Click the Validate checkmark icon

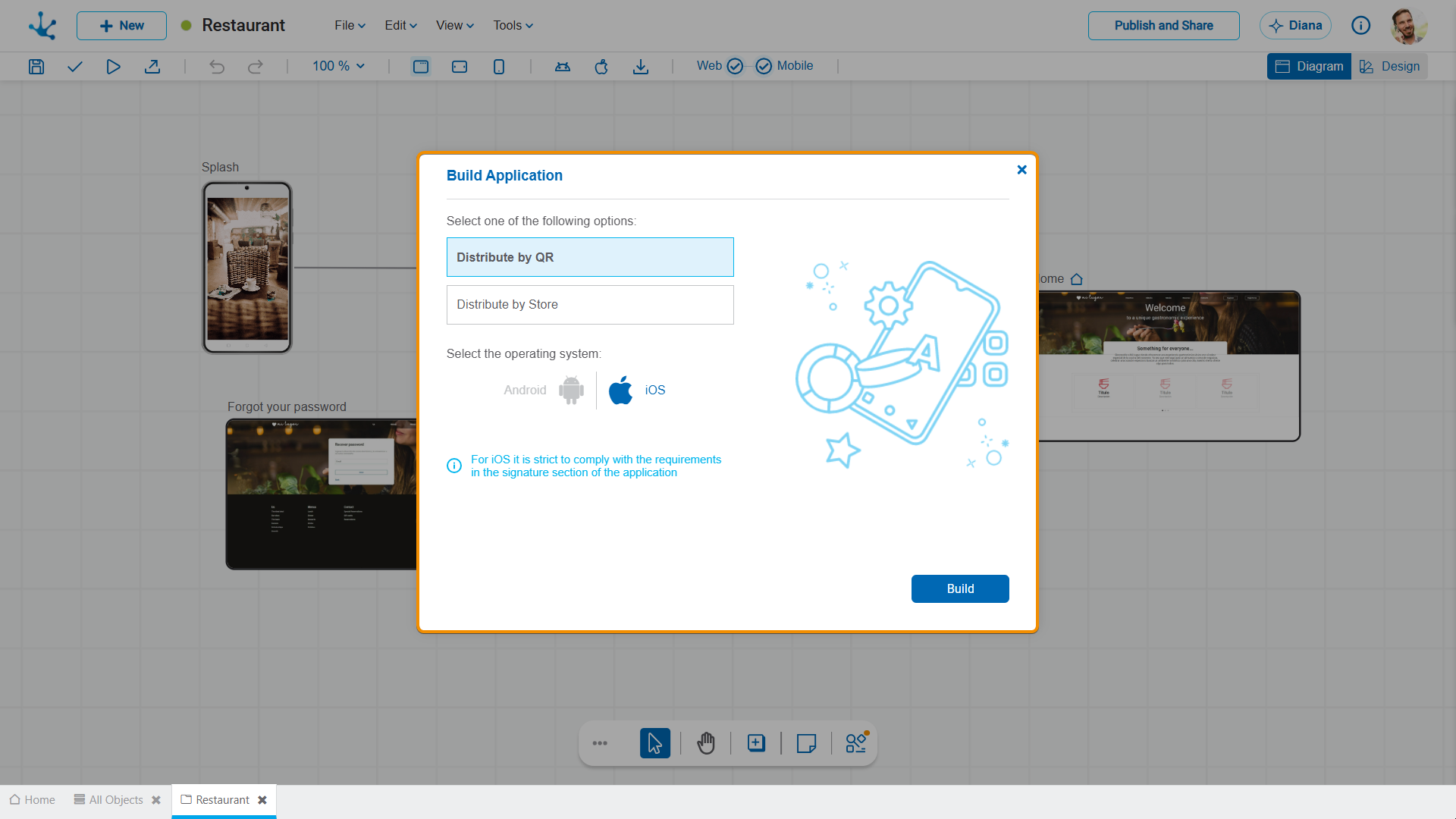tap(74, 67)
